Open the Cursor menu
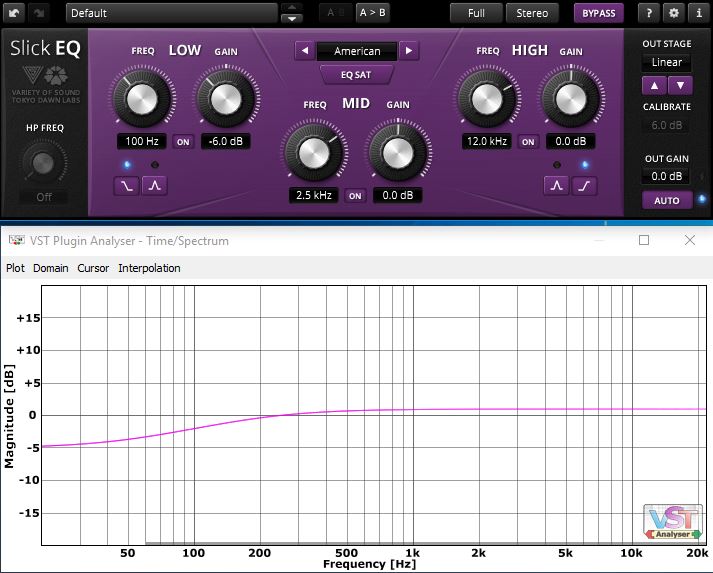713x573 pixels. [93, 268]
